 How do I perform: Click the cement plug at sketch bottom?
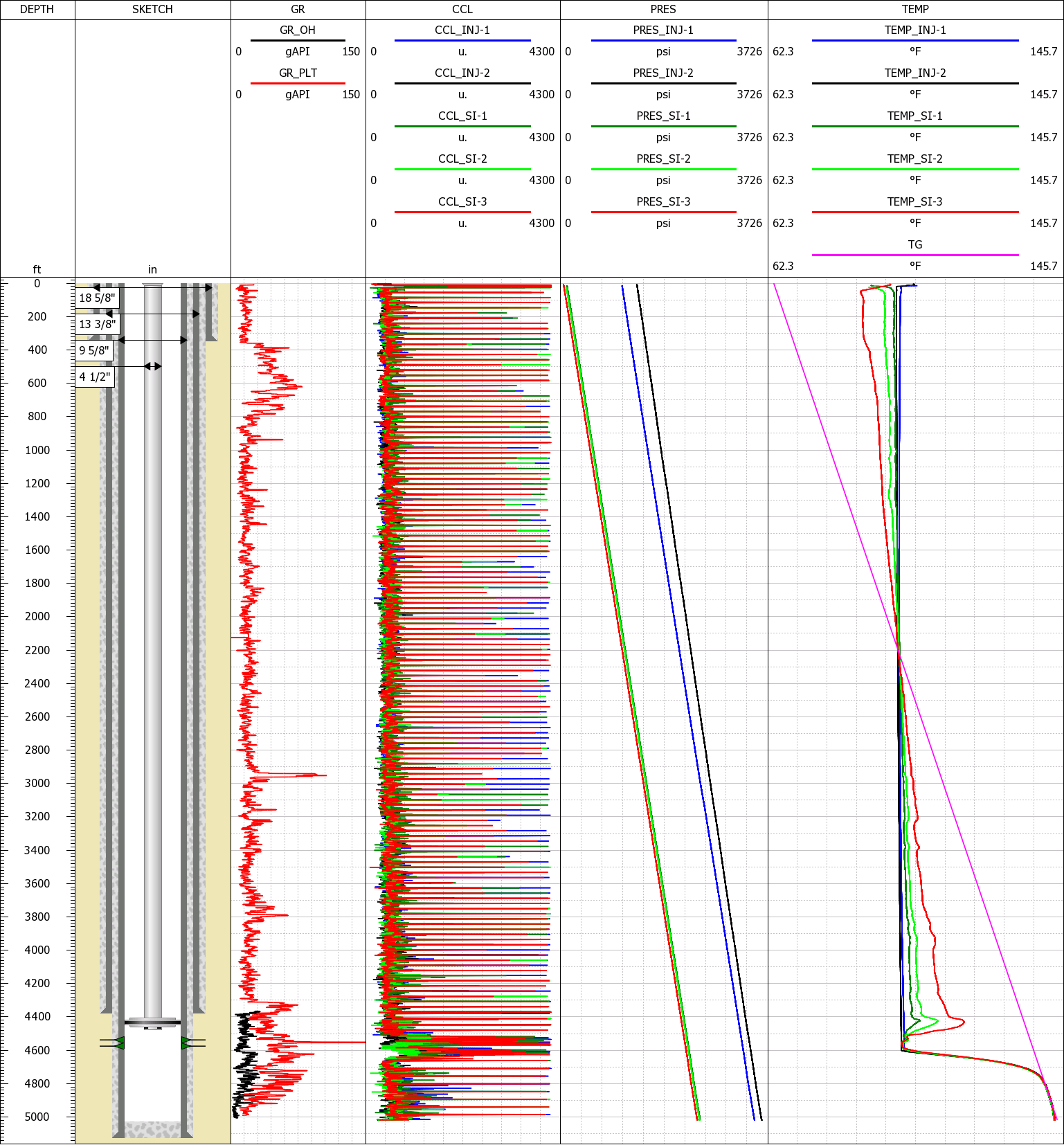click(152, 1129)
